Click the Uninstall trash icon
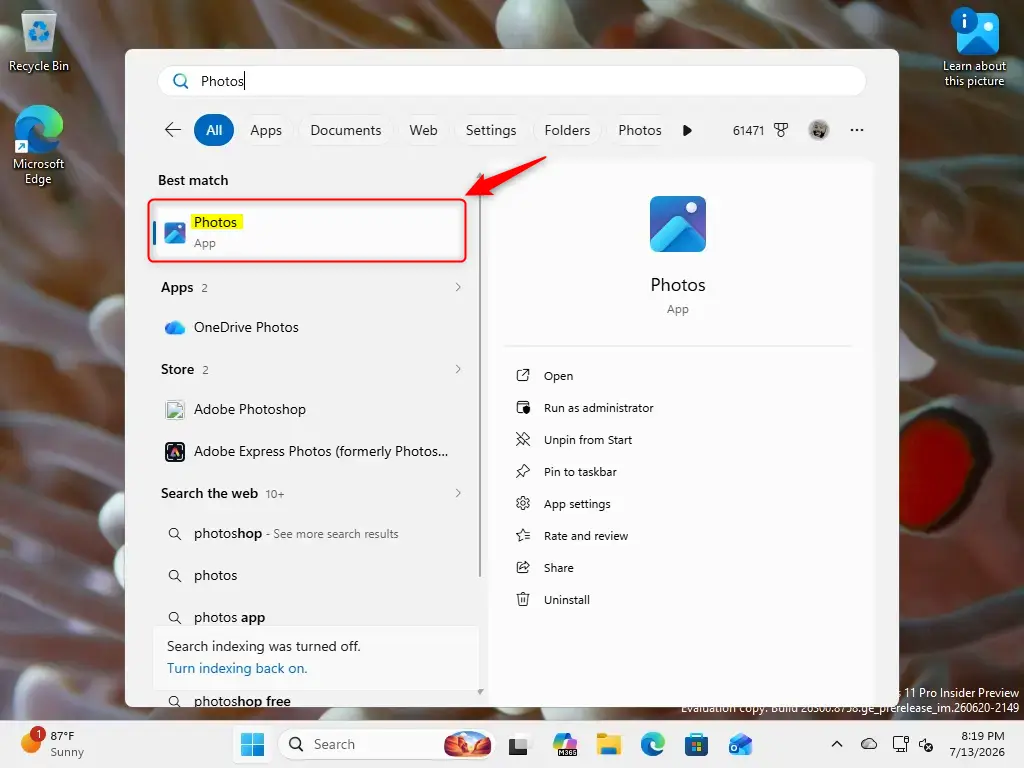 pyautogui.click(x=522, y=600)
